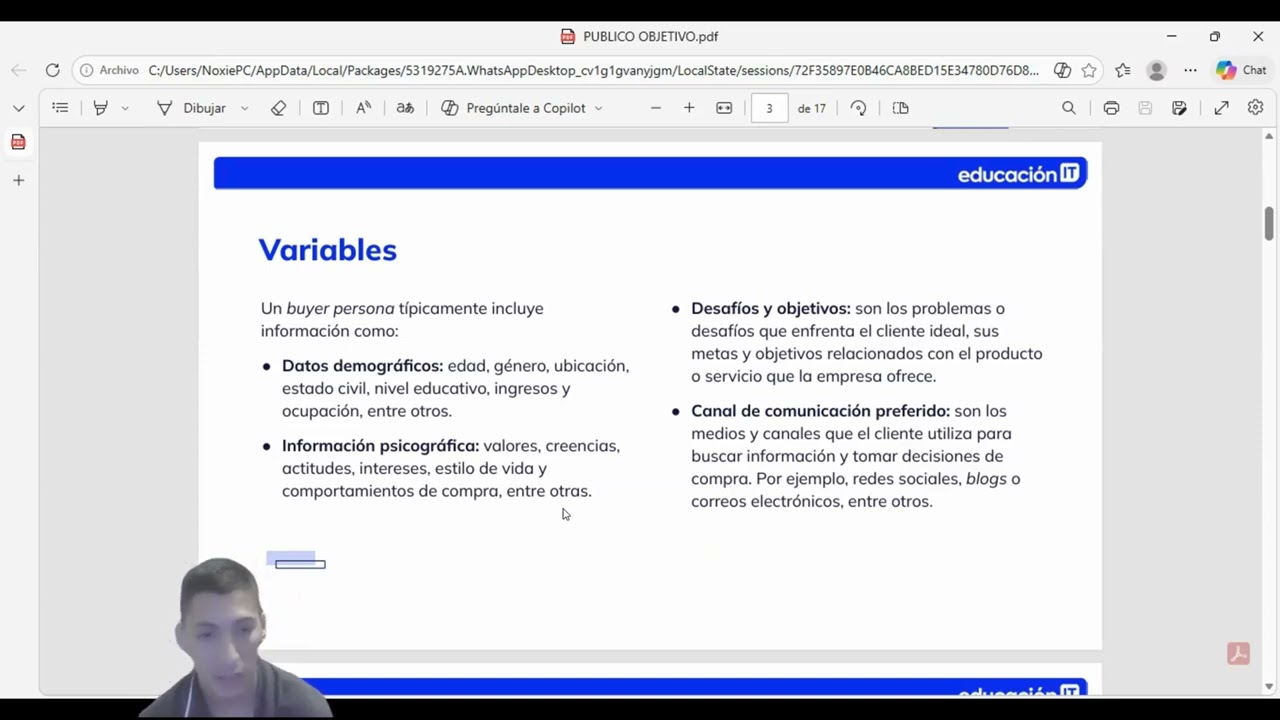Viewport: 1280px width, 720px height.
Task: Rotate the PDF page
Action: (x=858, y=108)
